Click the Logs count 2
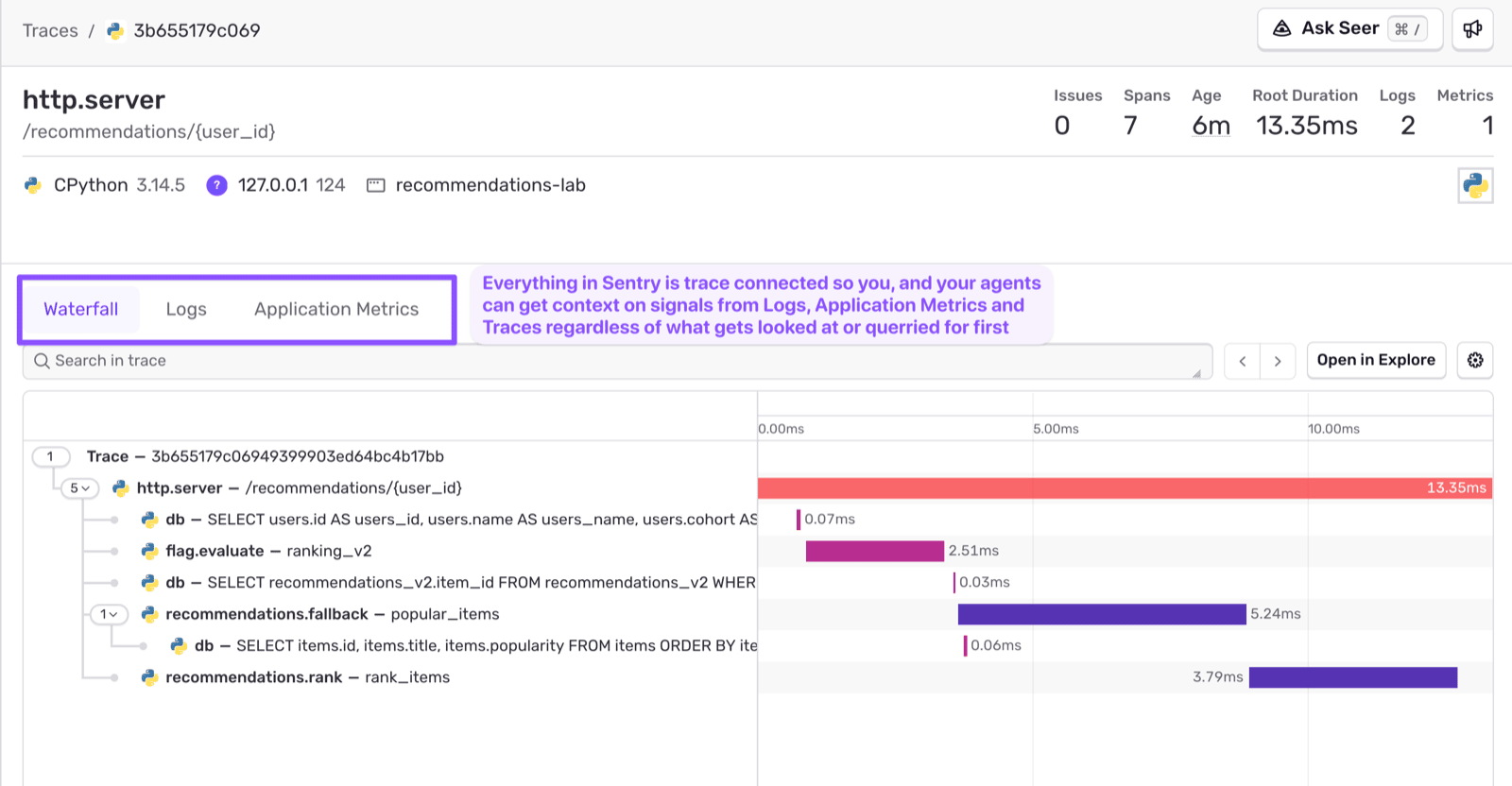The width and height of the screenshot is (1512, 786). (x=1408, y=126)
